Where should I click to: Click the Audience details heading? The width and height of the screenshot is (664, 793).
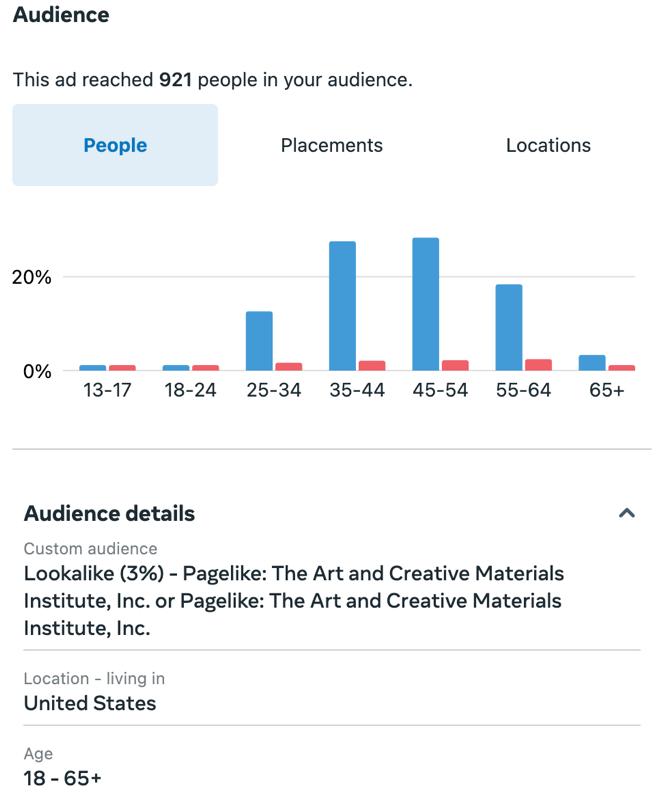(109, 513)
